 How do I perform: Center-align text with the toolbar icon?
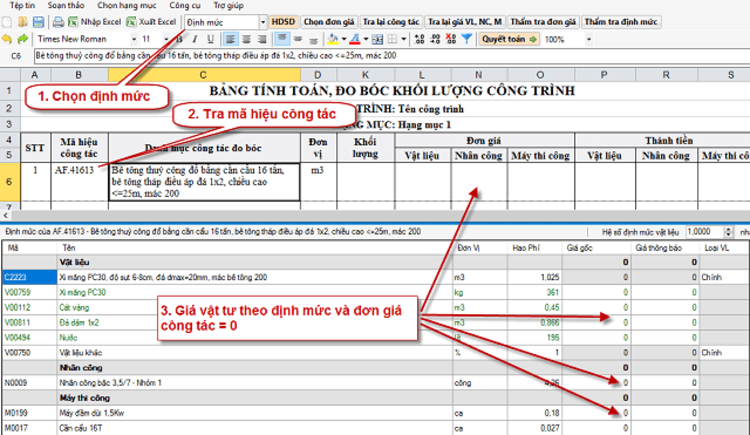tap(246, 39)
